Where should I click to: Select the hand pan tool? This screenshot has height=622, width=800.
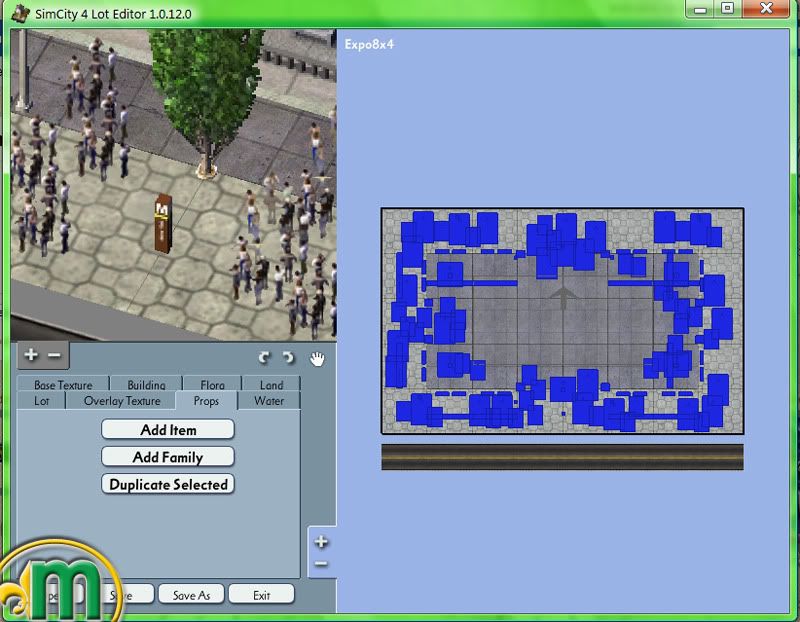(x=317, y=359)
